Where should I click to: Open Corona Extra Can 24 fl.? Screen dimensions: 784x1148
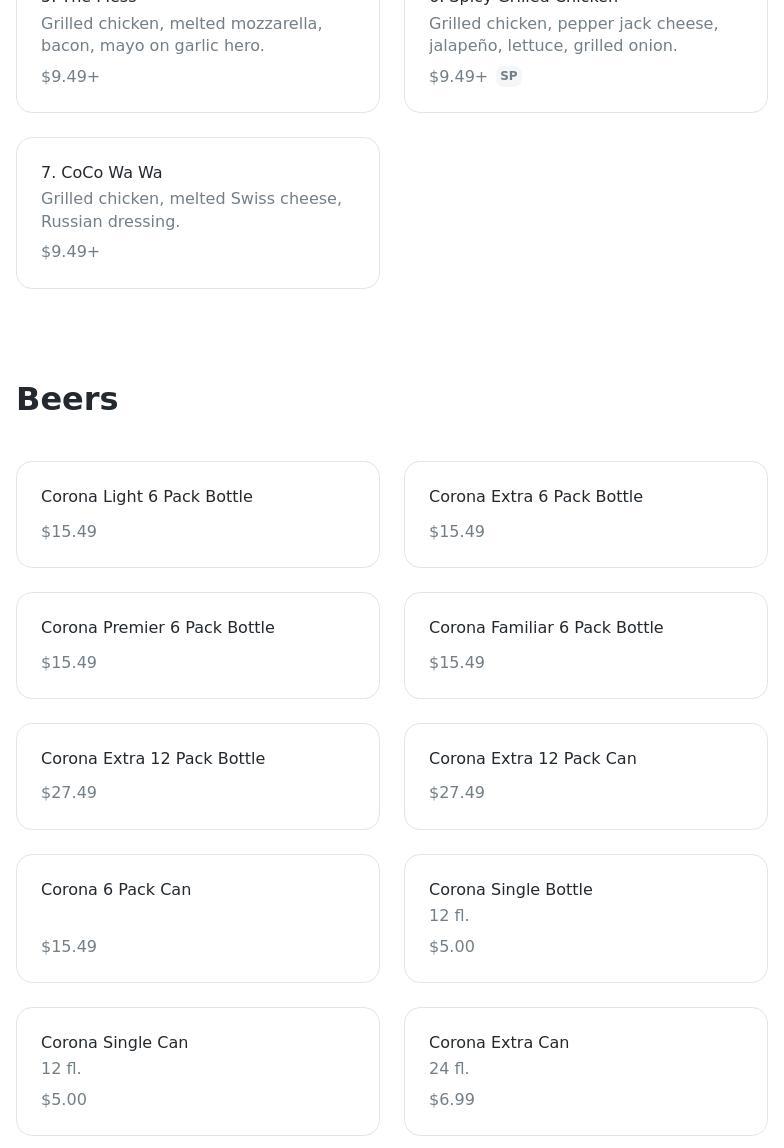[586, 1072]
